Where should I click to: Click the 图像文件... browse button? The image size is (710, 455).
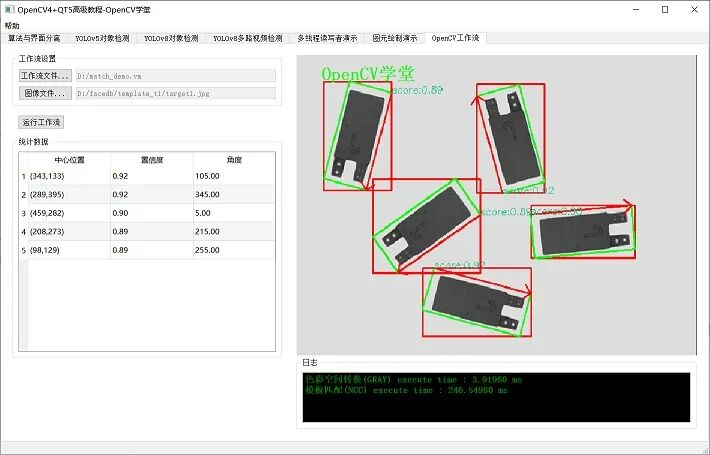(45, 93)
